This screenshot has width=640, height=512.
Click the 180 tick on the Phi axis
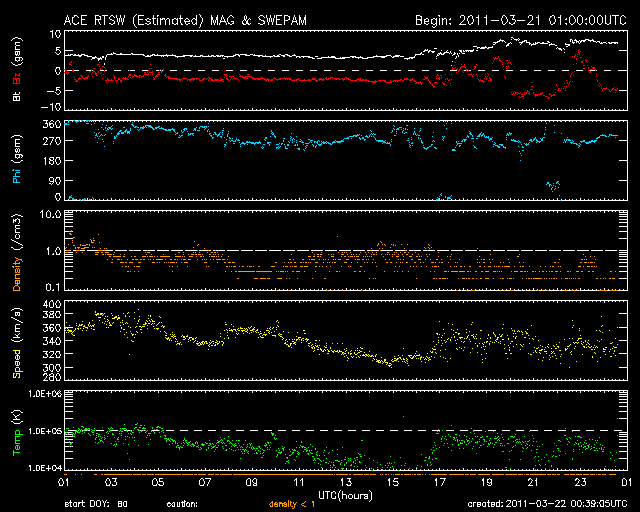click(x=52, y=160)
